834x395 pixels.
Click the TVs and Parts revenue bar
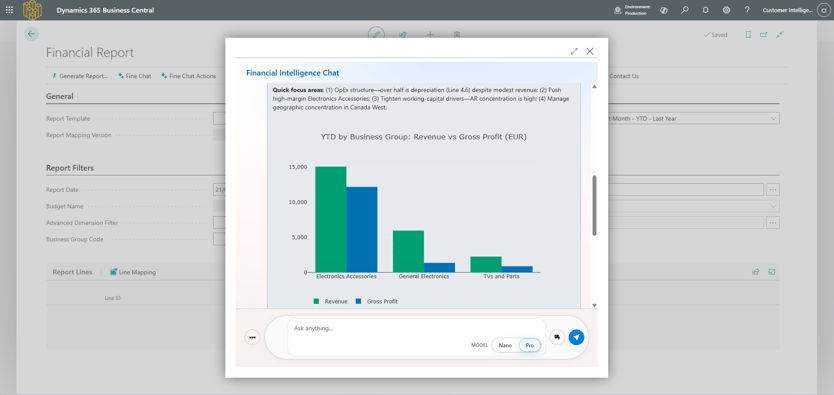(x=486, y=264)
